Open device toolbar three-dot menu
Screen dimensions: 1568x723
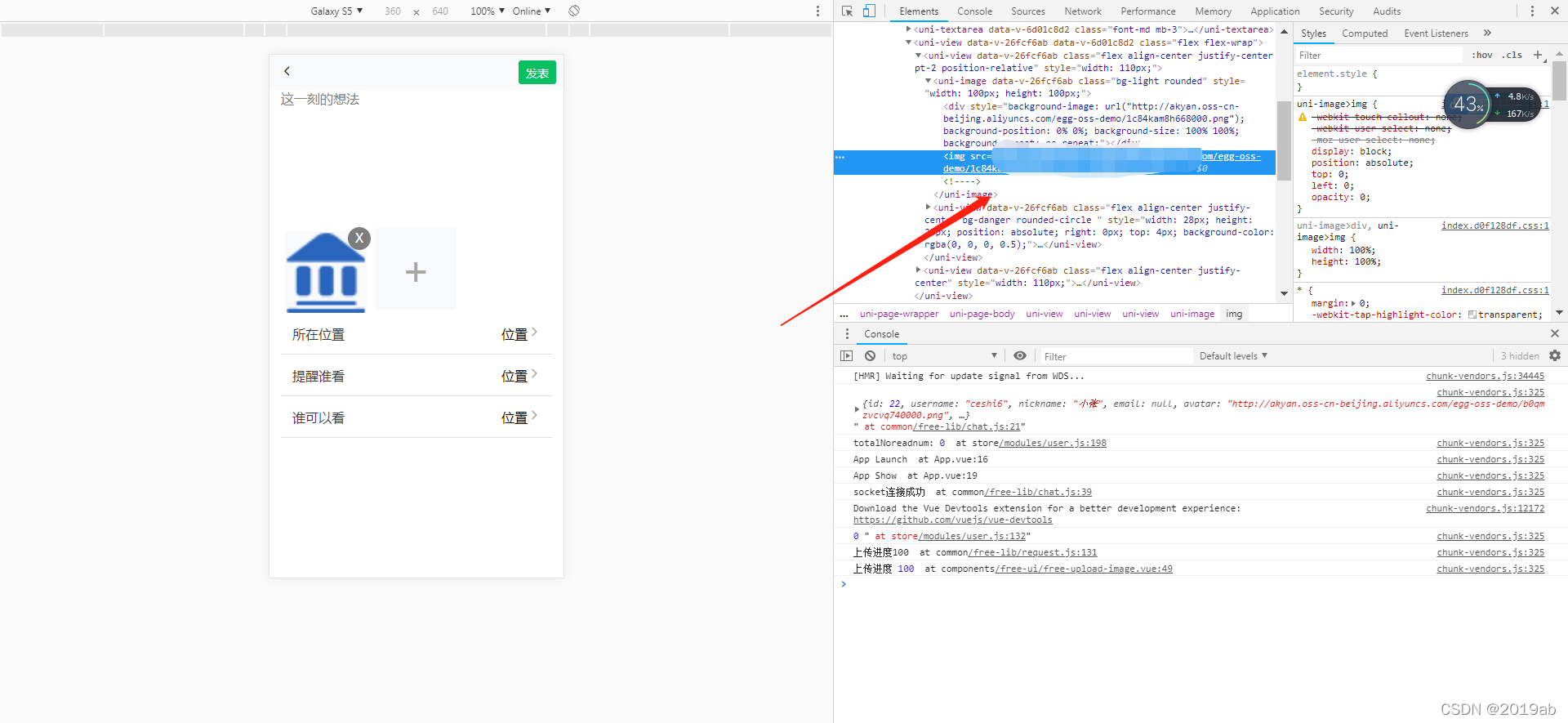click(x=817, y=11)
